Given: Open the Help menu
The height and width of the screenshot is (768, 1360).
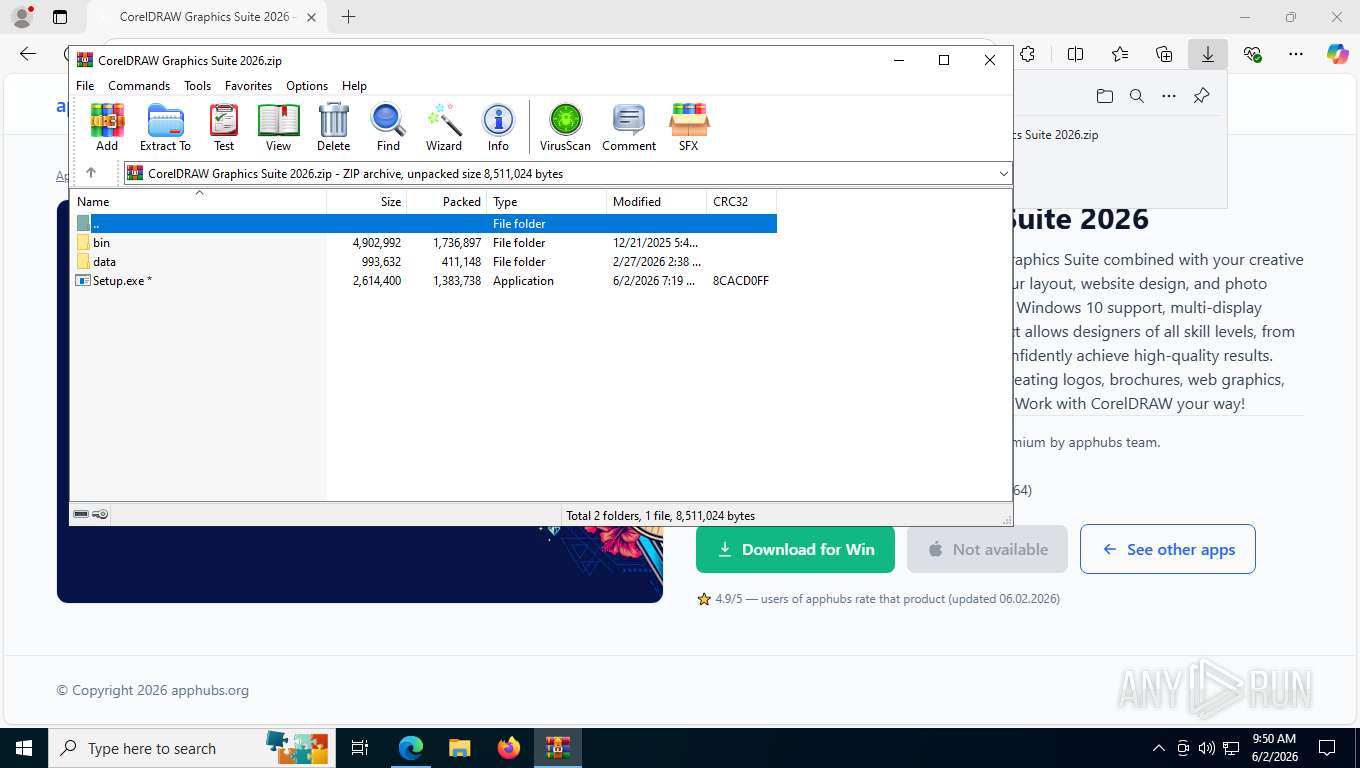Looking at the screenshot, I should 354,86.
